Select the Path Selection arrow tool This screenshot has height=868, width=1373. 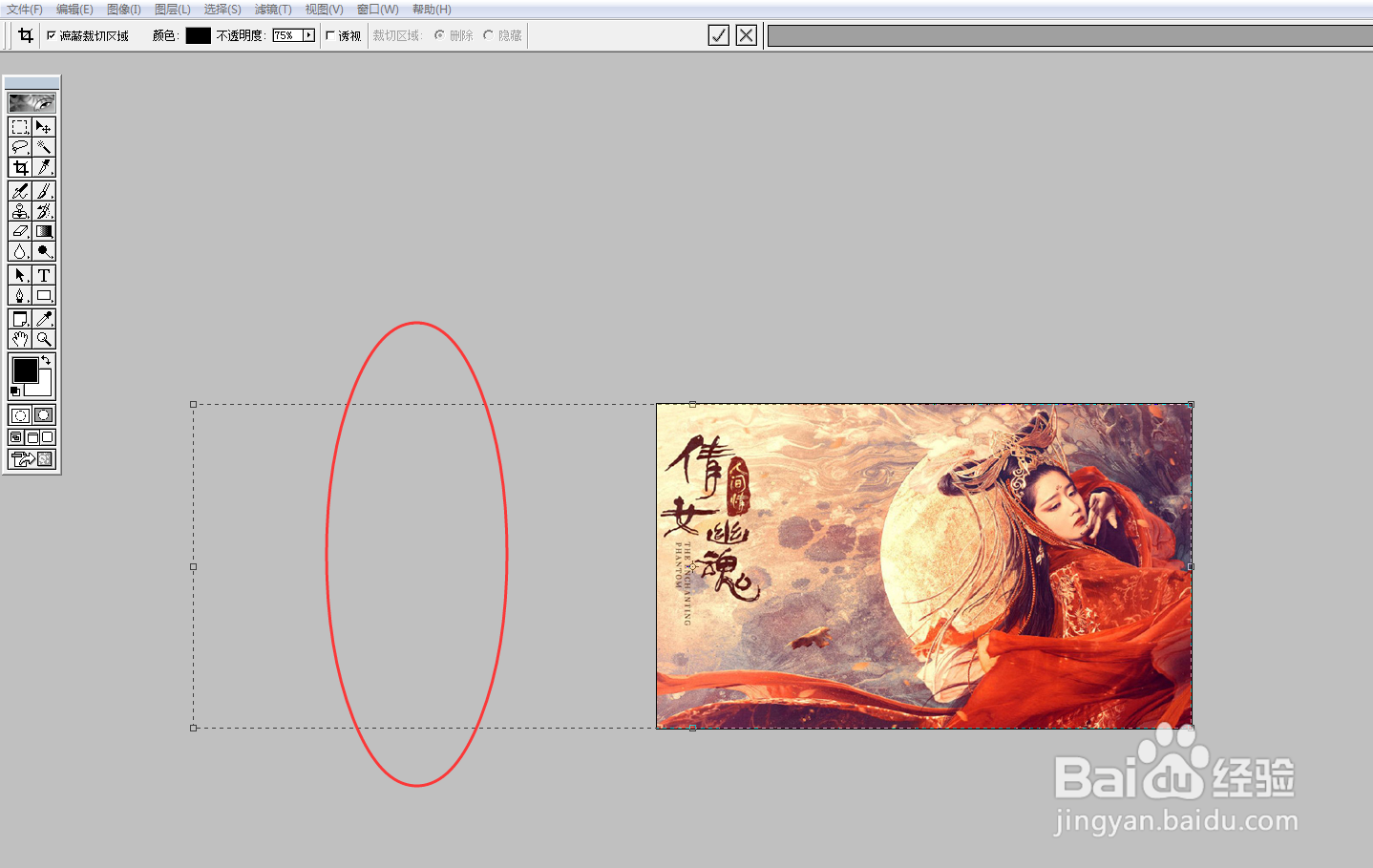click(x=20, y=275)
